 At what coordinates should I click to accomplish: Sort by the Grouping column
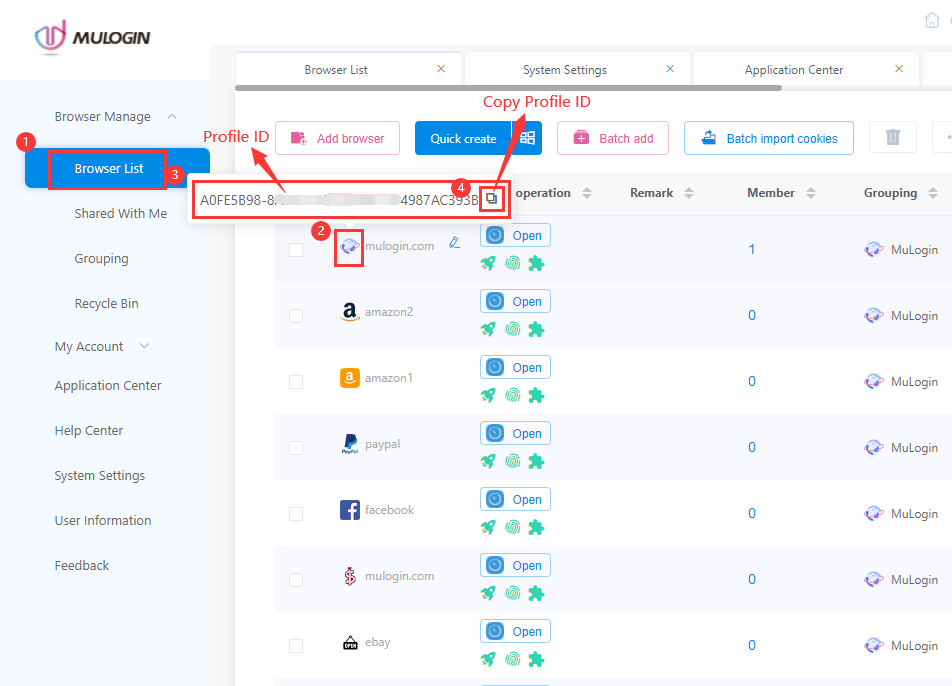[x=933, y=193]
